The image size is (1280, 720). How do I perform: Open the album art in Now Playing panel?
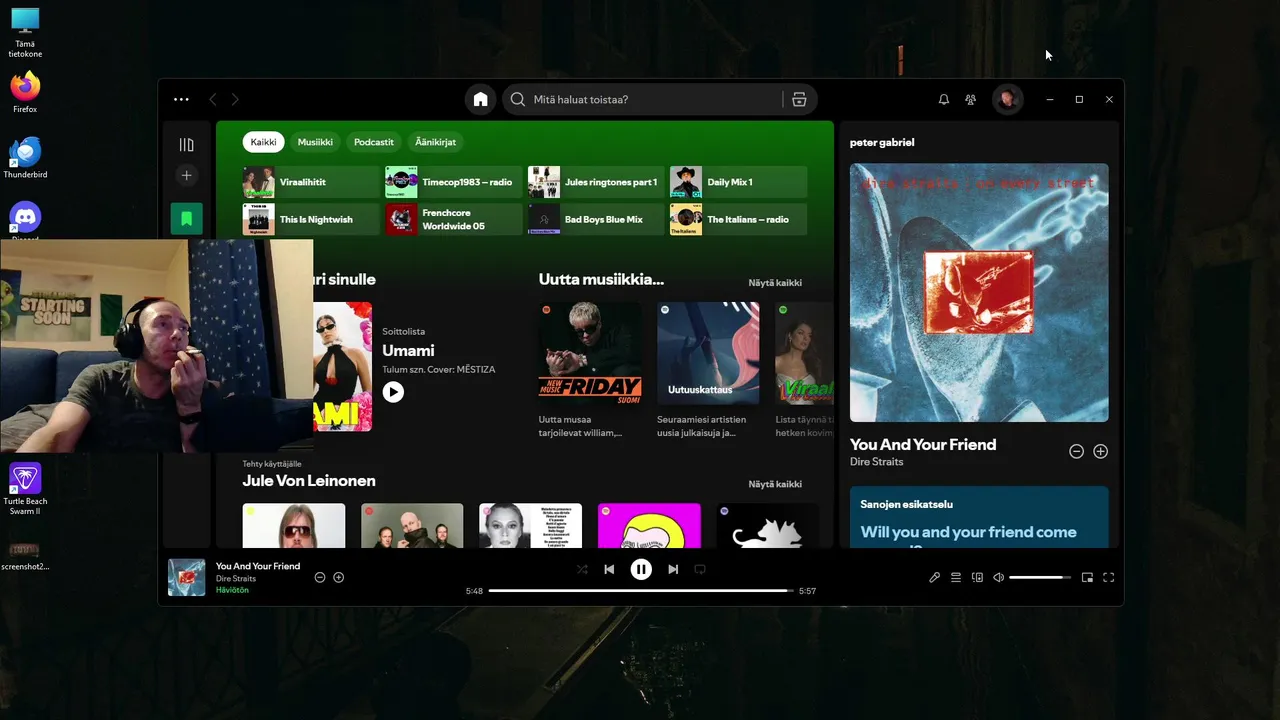click(x=979, y=292)
